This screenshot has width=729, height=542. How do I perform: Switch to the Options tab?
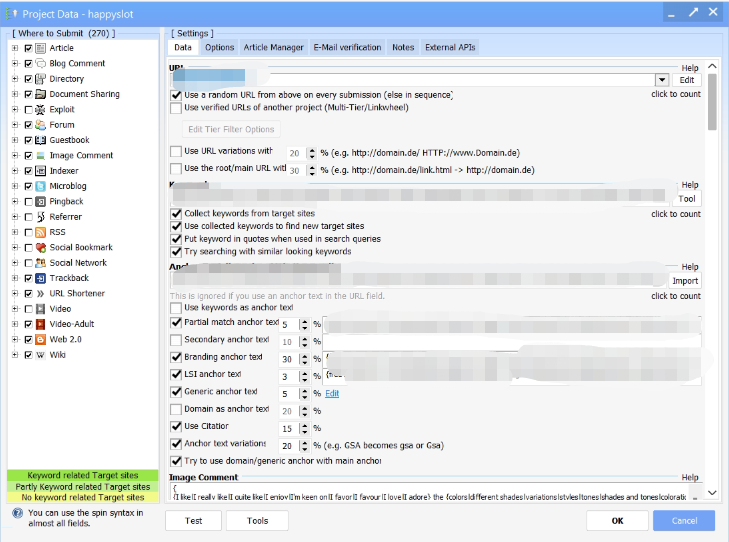click(x=219, y=47)
